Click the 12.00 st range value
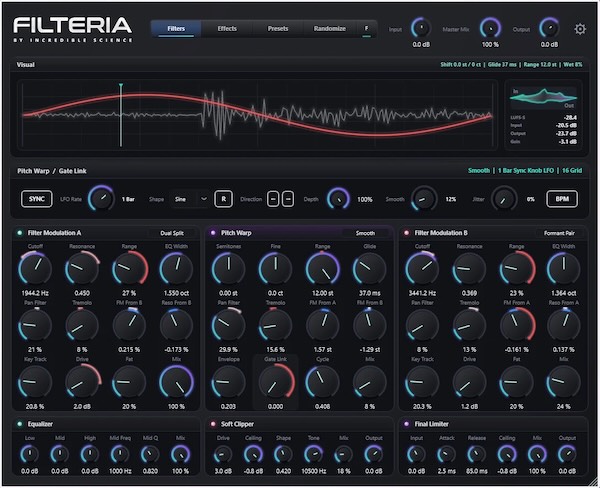Image resolution: width=600 pixels, height=488 pixels. point(323,293)
